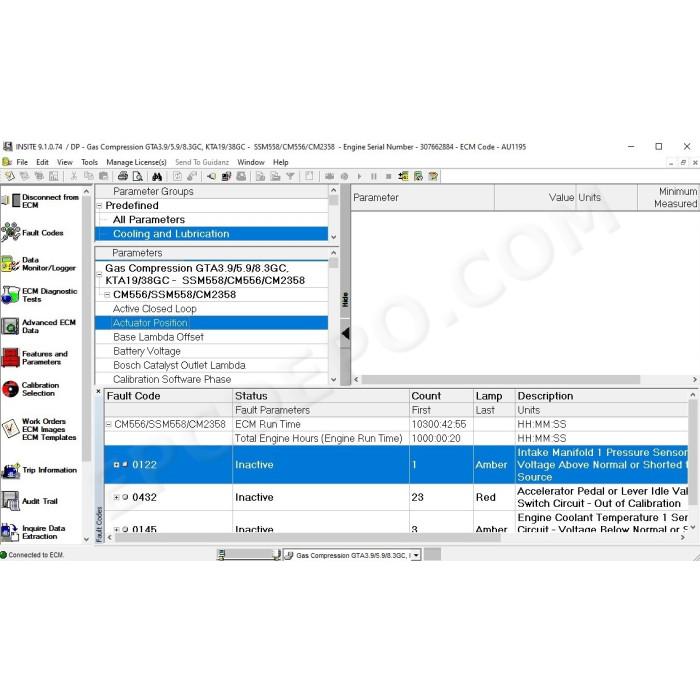Click the play arrow toolbar icon
Screen dimensions: 700x700
point(359,176)
